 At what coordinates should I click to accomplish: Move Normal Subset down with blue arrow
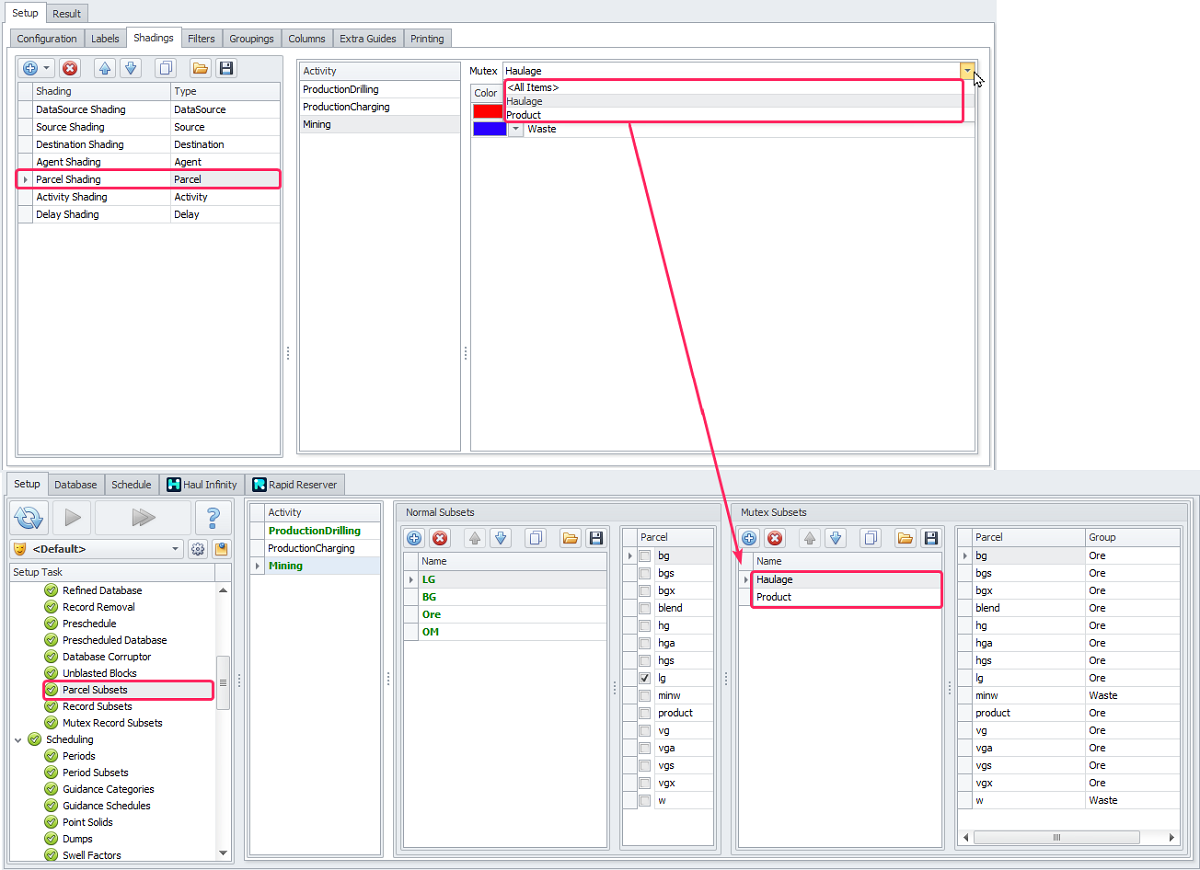[501, 538]
